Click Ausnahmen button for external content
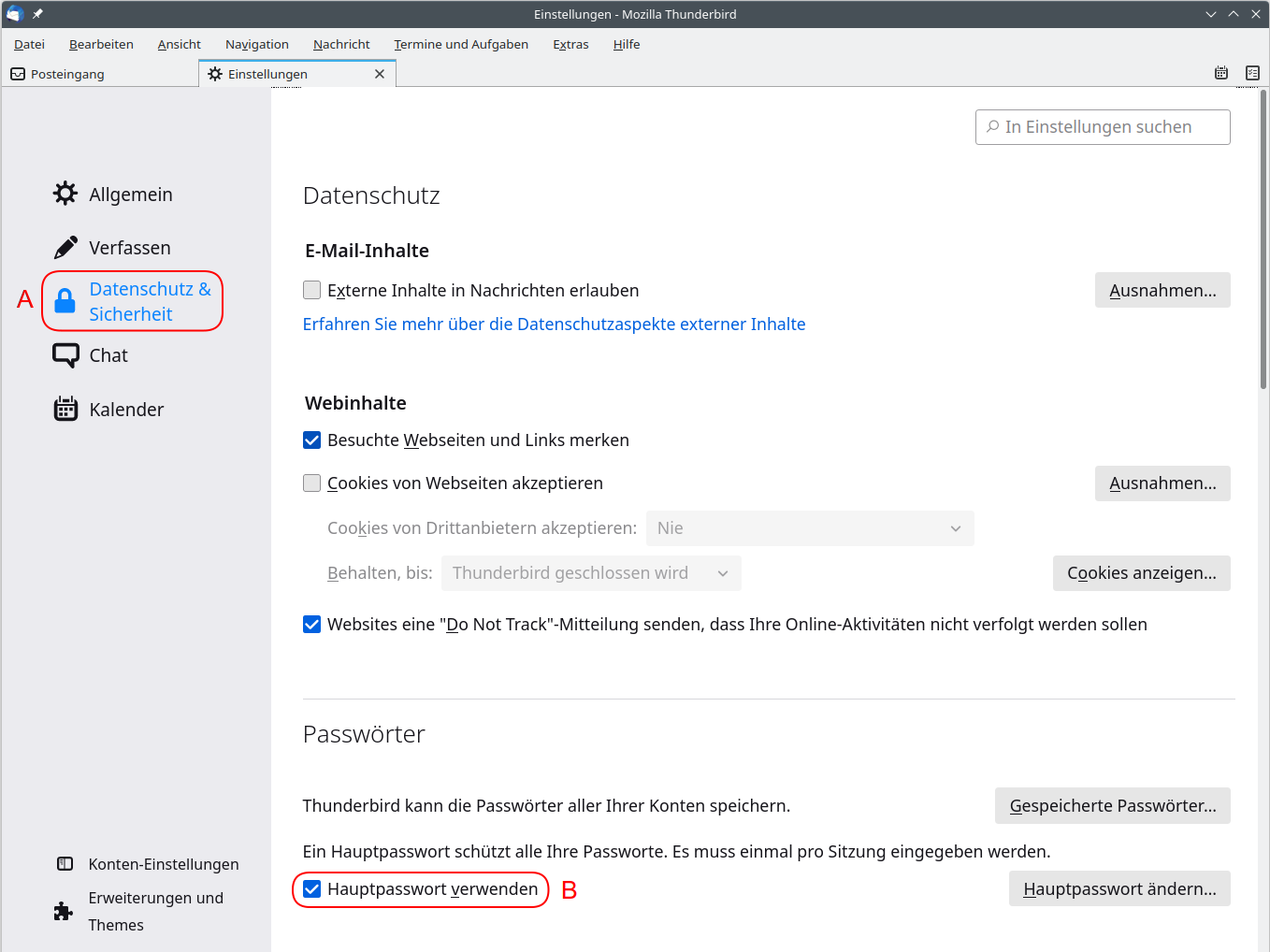 click(1162, 290)
